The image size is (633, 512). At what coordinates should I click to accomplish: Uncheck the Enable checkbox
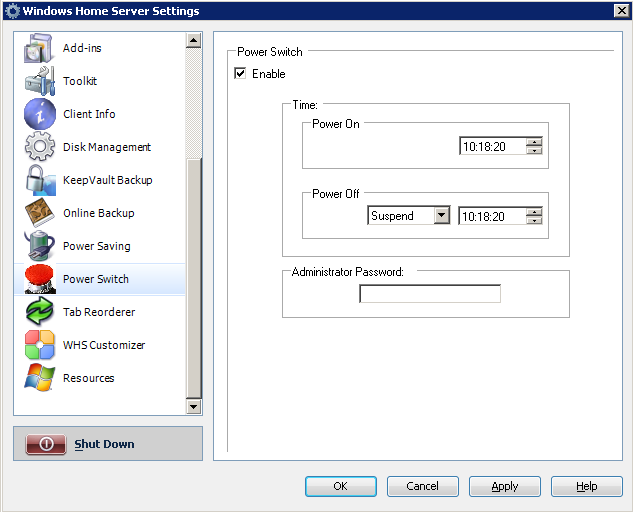(x=240, y=73)
